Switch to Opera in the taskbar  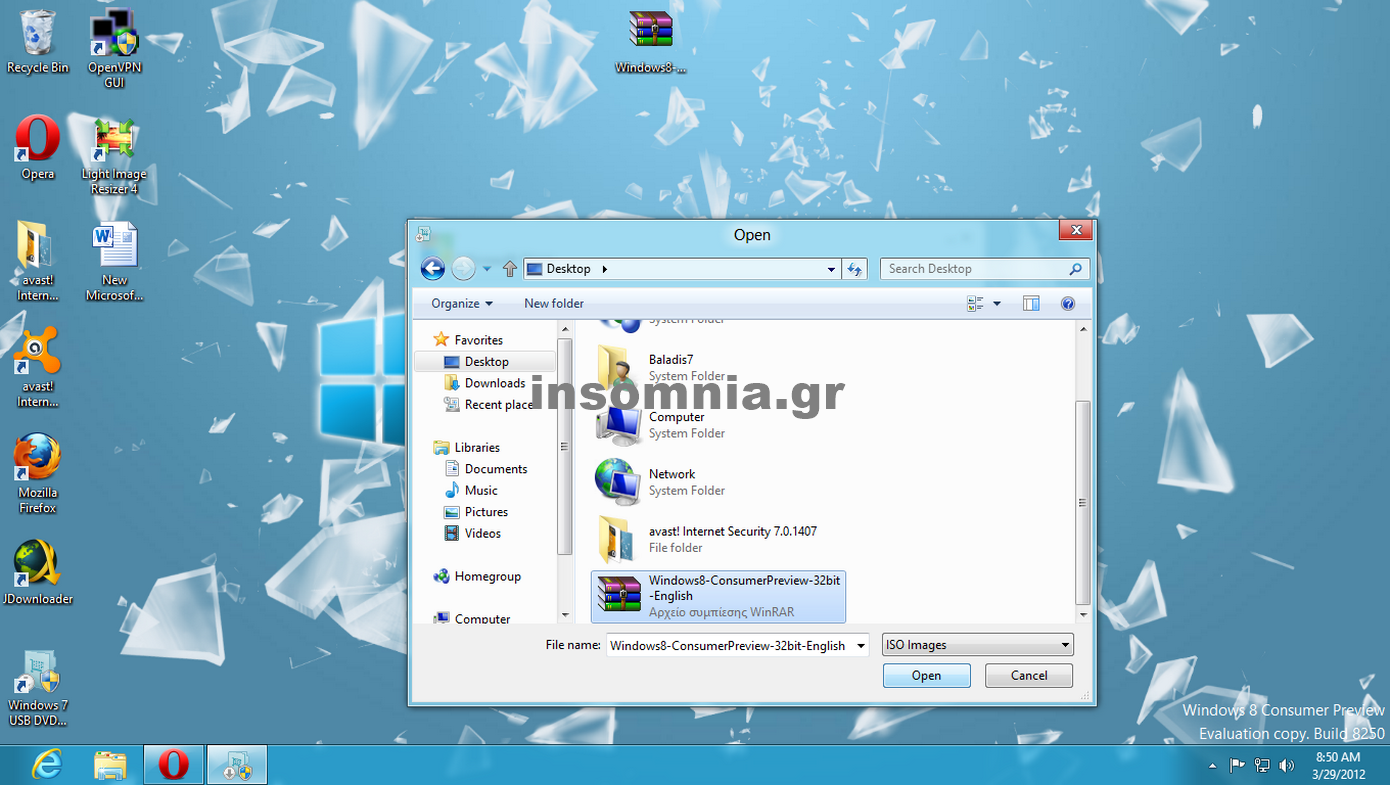pyautogui.click(x=173, y=765)
